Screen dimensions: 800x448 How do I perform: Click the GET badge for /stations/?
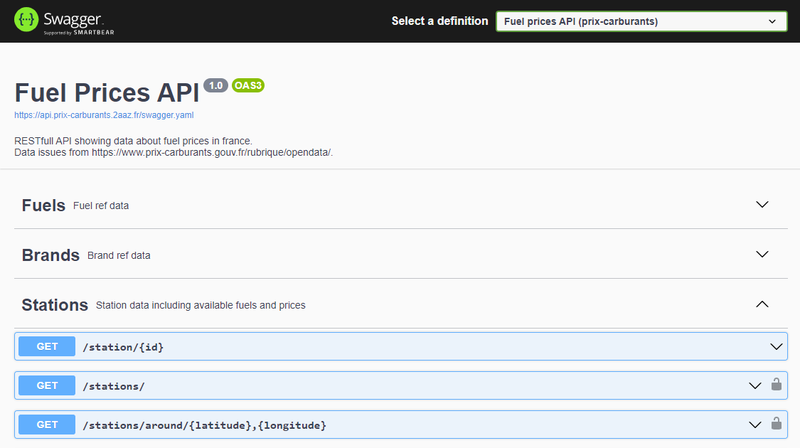pos(48,385)
